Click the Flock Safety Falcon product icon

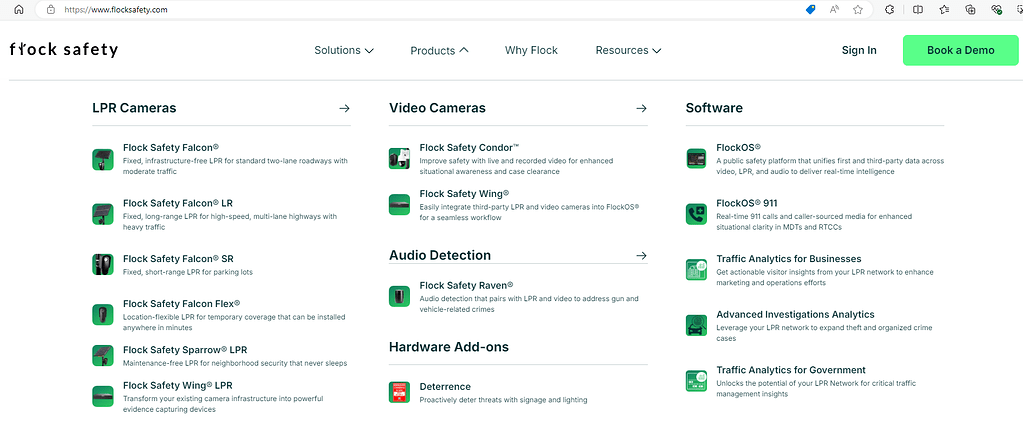103,160
